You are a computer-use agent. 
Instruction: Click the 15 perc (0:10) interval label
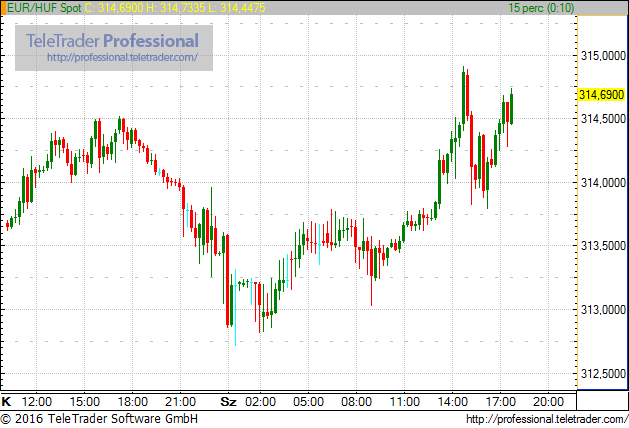coord(541,8)
